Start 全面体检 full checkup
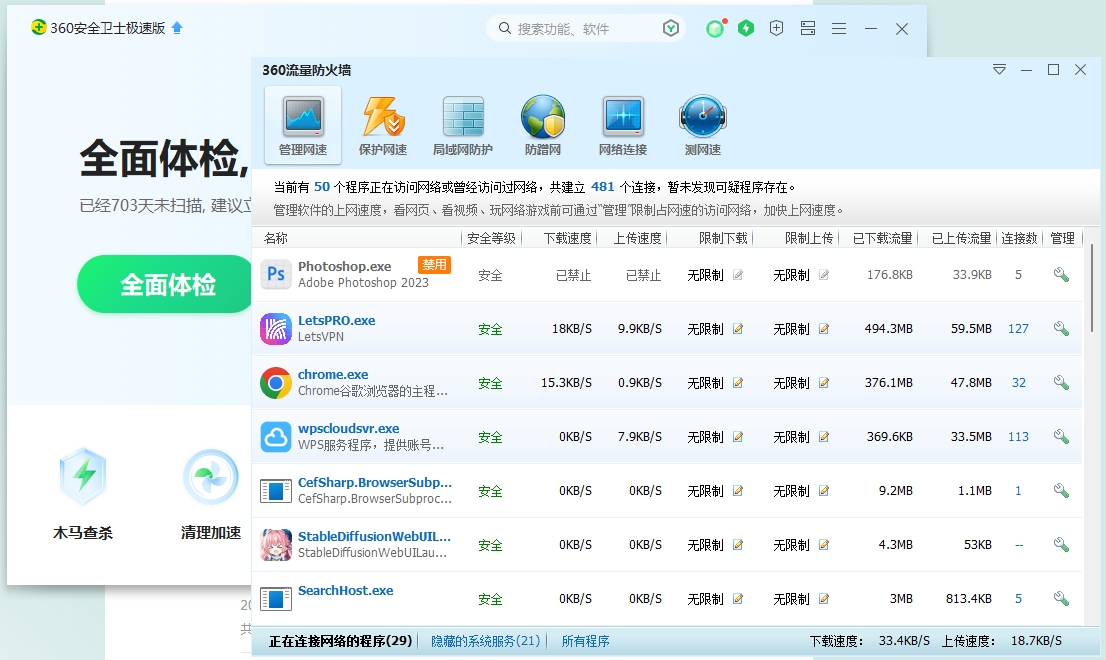The width and height of the screenshot is (1106, 660). click(x=165, y=284)
